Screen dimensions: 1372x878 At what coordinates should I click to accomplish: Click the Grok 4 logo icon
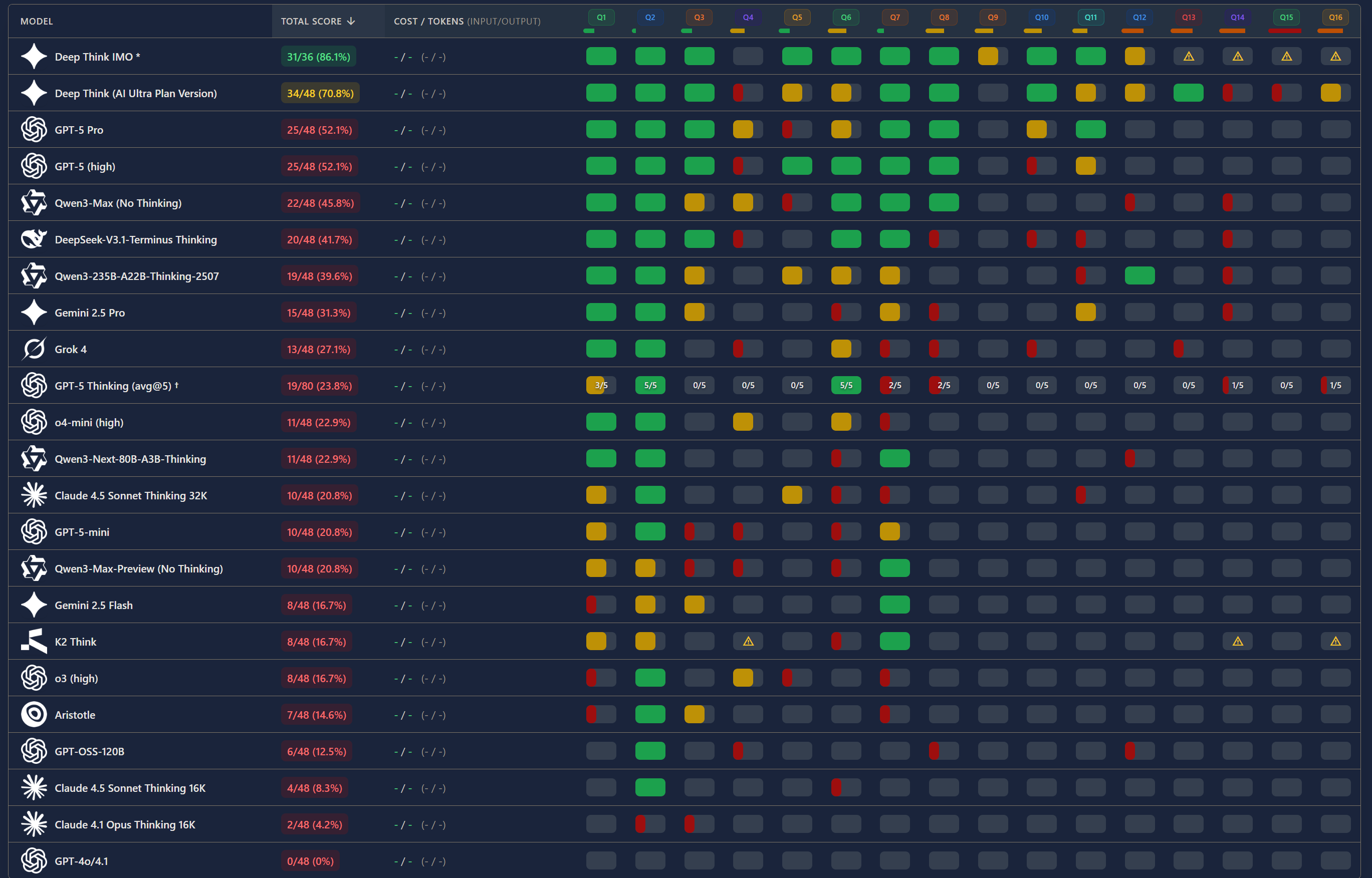[34, 349]
